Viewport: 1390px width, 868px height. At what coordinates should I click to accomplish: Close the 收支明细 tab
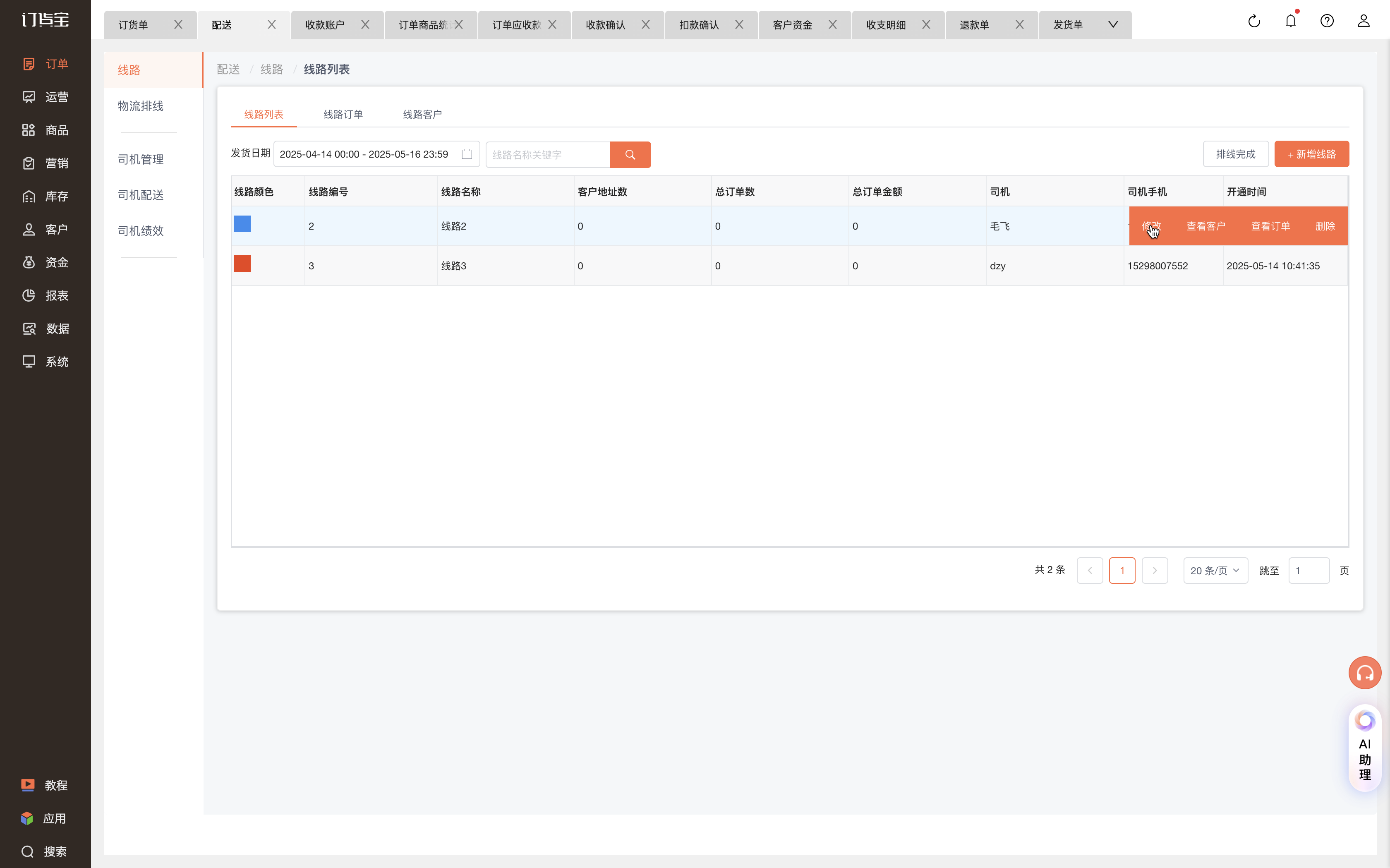click(x=926, y=25)
